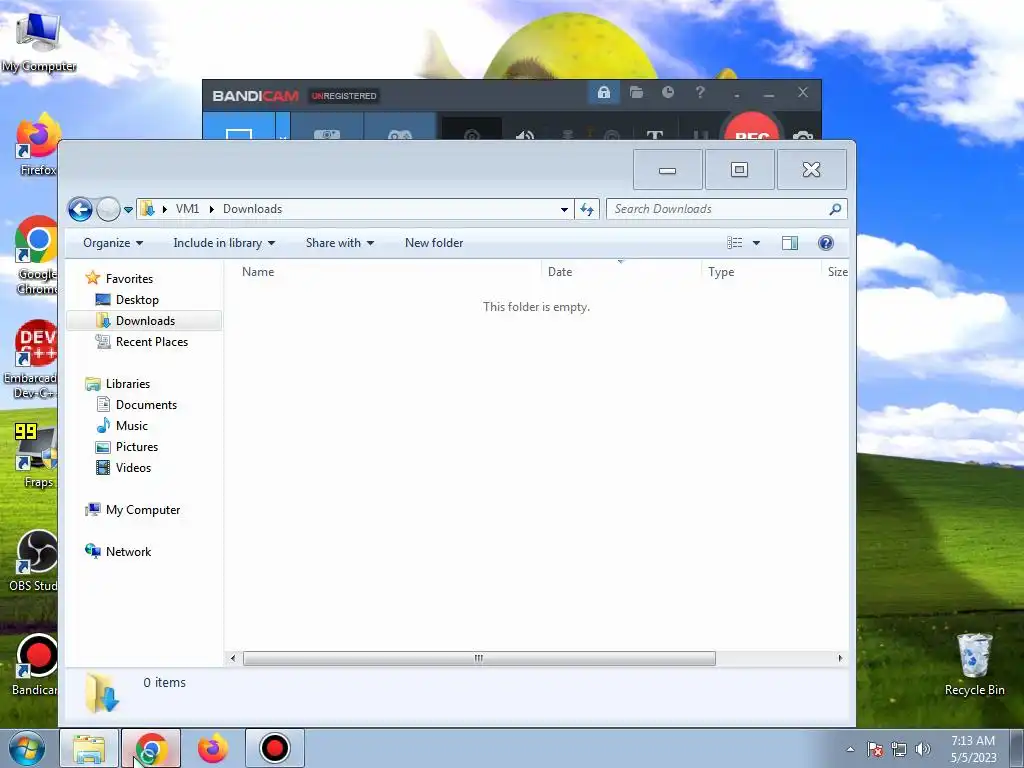
Task: Select Libraries in navigation pane
Action: [x=128, y=384]
